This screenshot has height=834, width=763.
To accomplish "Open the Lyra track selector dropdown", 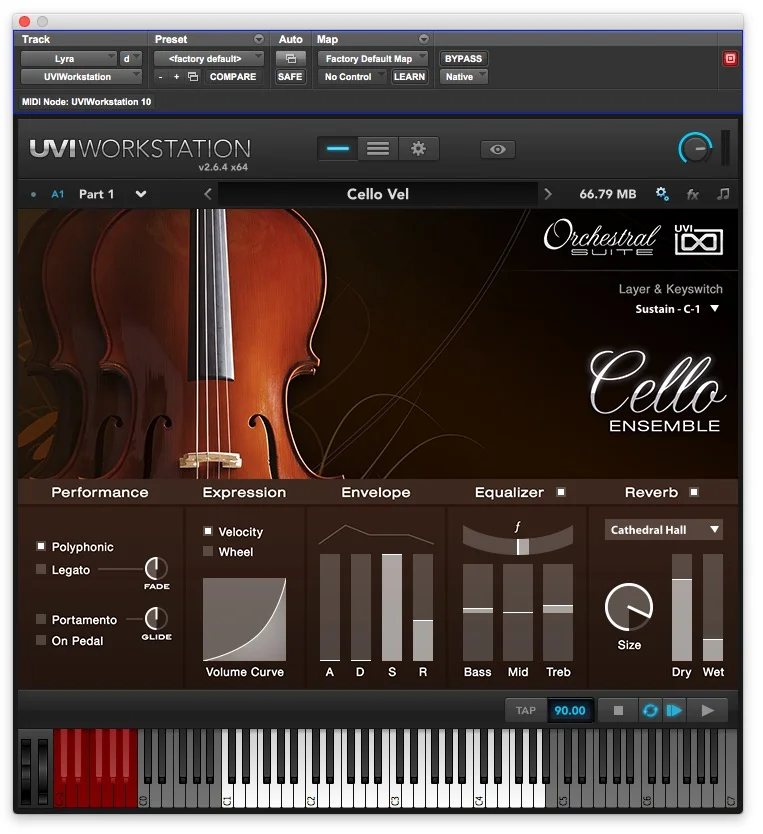I will pyautogui.click(x=68, y=59).
